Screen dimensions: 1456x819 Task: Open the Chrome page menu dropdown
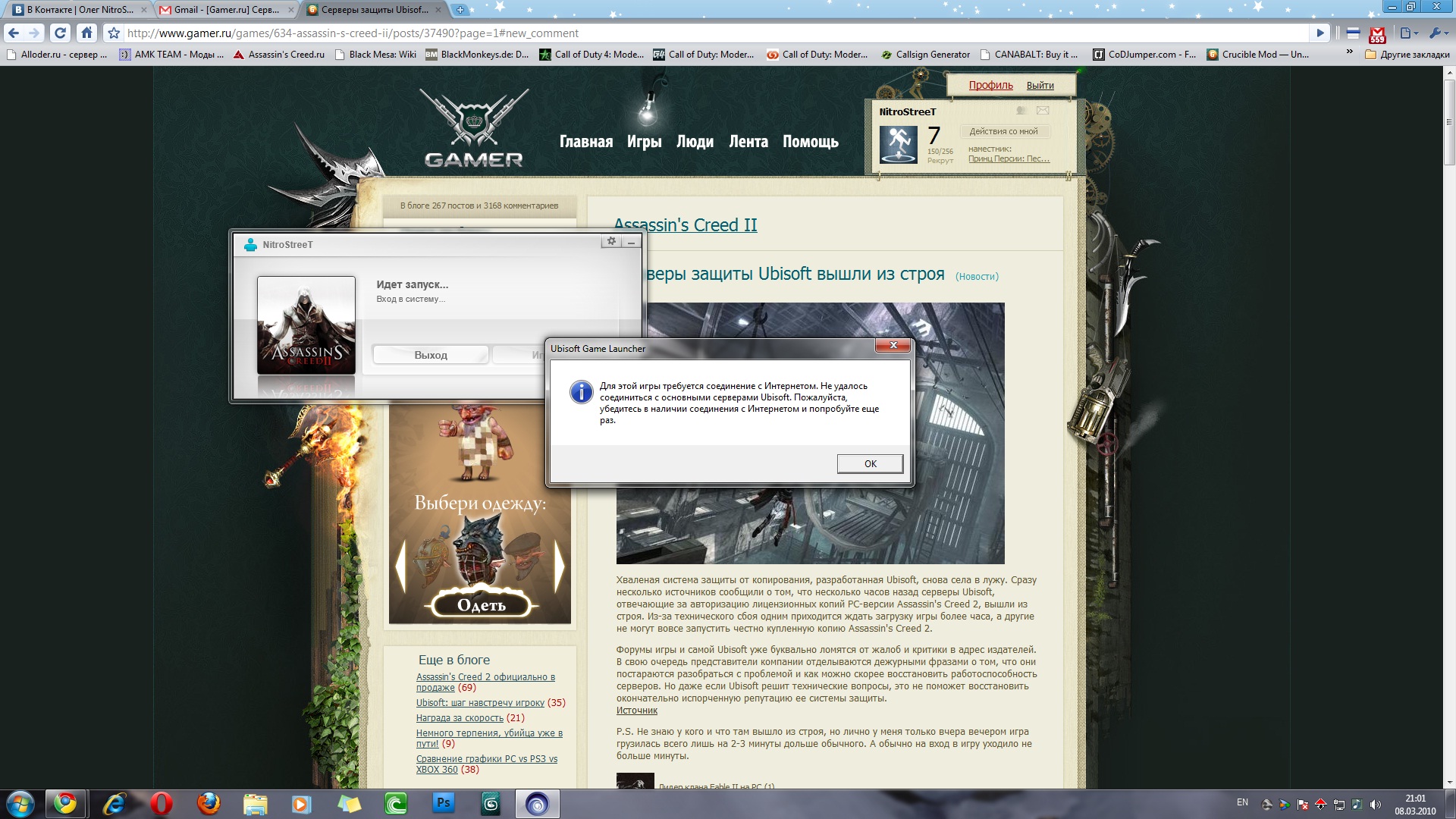1409,33
